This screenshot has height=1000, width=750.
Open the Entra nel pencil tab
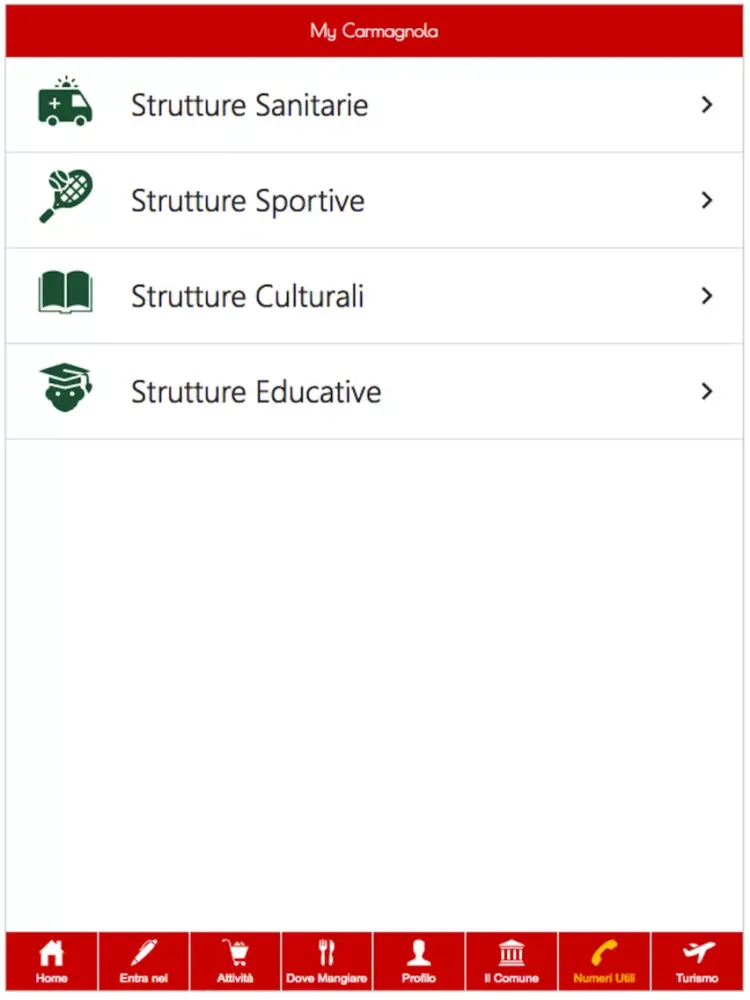tap(143, 962)
